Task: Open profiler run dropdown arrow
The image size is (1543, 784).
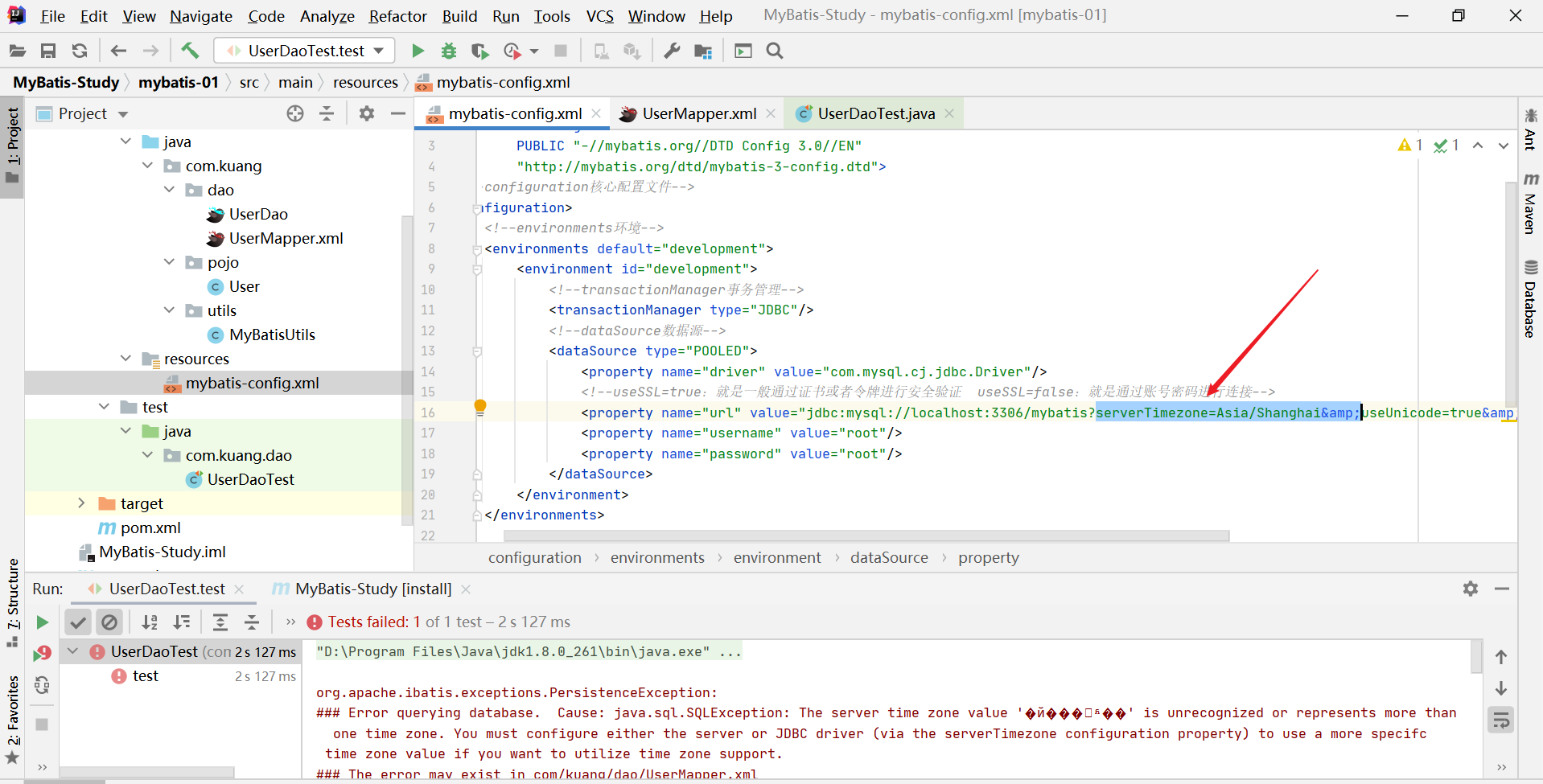Action: (x=534, y=51)
